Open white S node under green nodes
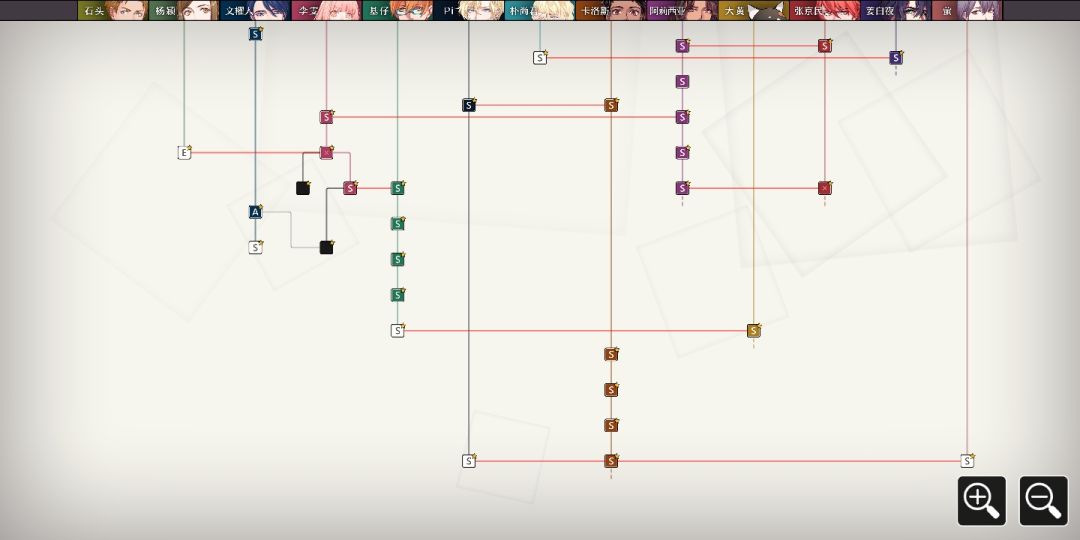Screen dimensions: 1080x540 [x=397, y=331]
